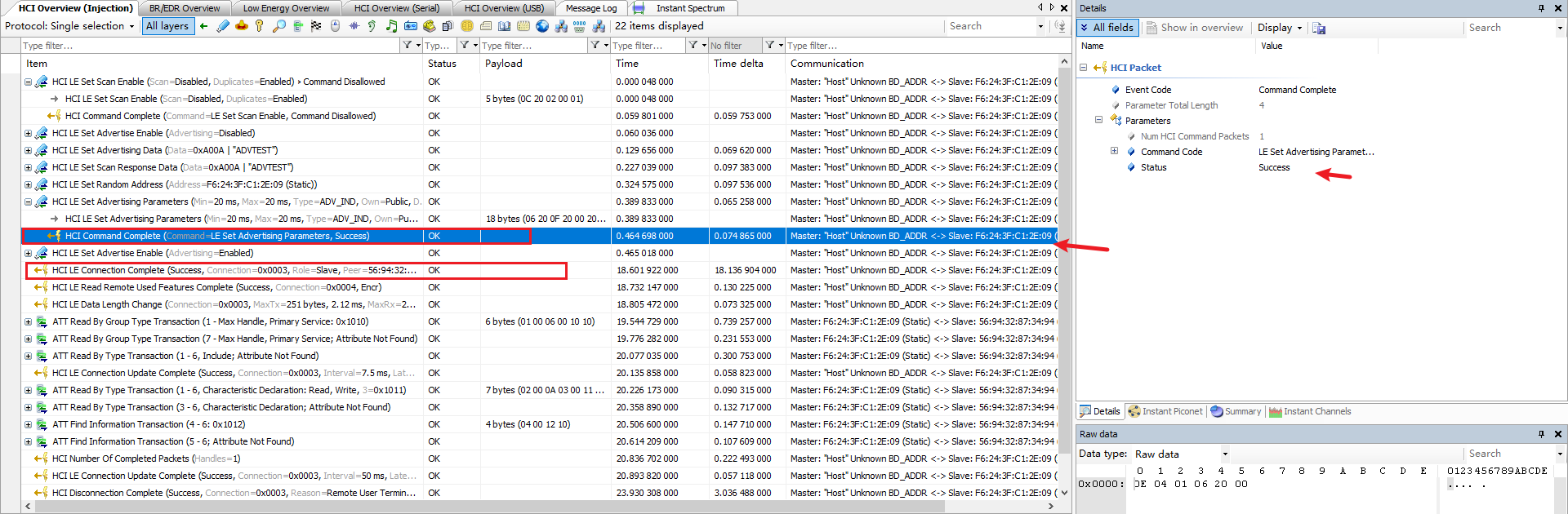Collapse the HCI LE Set Scan Enable row

pos(28,82)
